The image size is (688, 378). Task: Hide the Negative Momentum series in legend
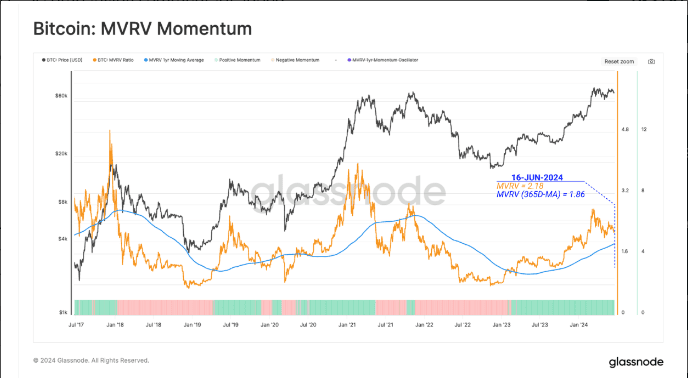pos(295,60)
